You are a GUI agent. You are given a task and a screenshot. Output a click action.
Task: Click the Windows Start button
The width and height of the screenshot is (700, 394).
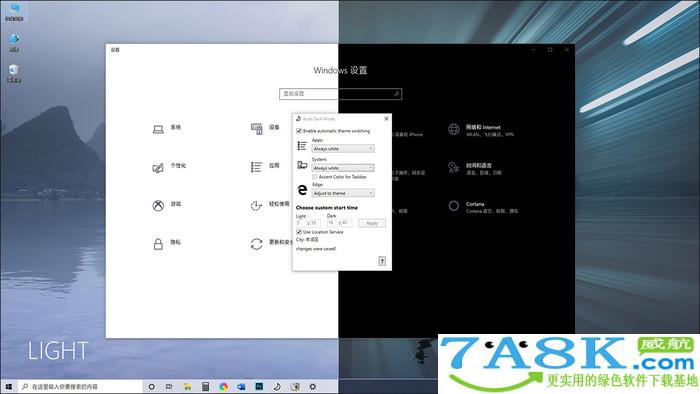[x=9, y=386]
